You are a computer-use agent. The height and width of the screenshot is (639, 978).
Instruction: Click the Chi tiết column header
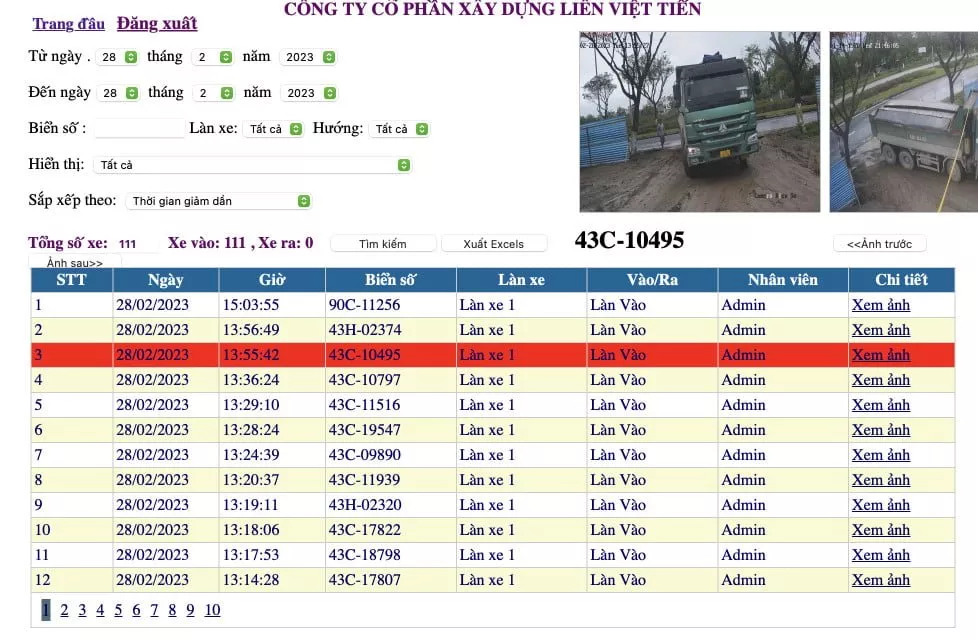901,280
